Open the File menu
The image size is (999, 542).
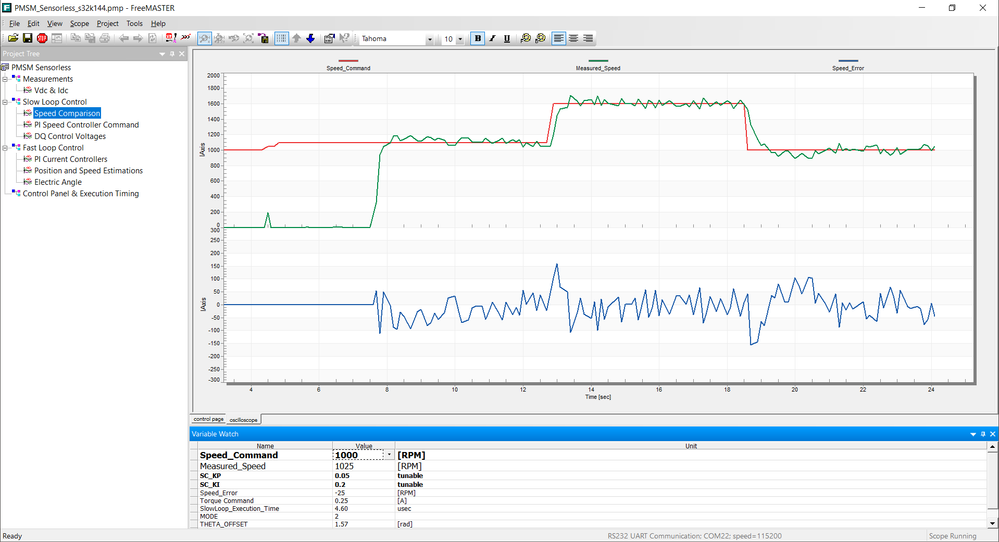pos(14,24)
